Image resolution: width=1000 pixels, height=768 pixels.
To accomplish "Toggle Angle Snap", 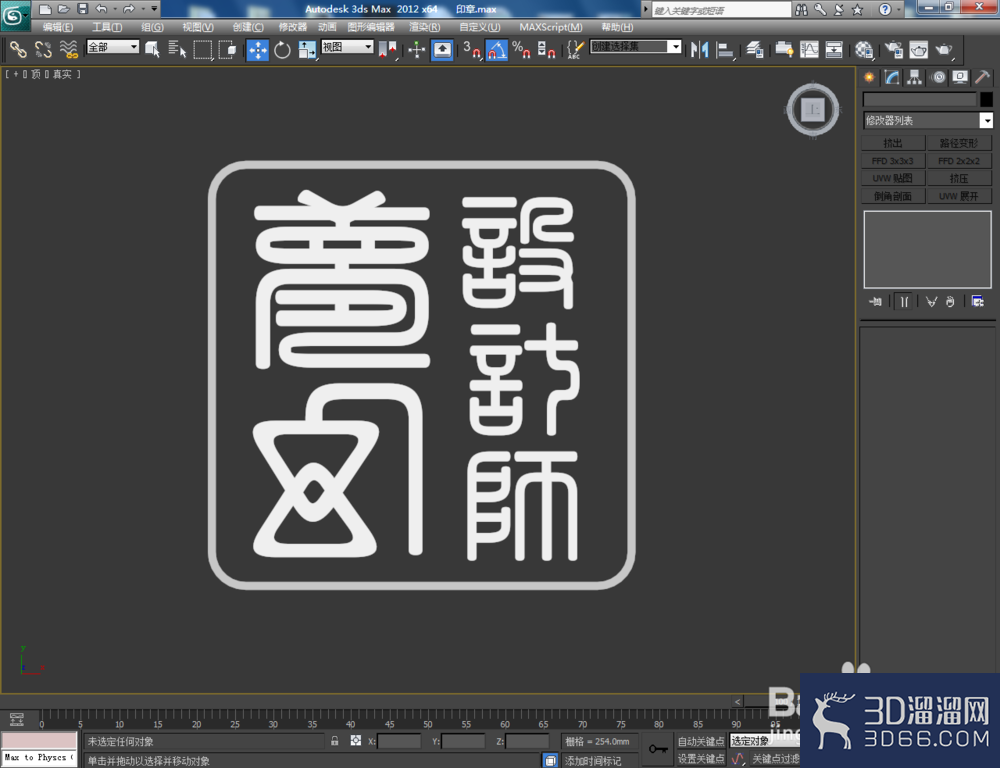I will click(497, 49).
